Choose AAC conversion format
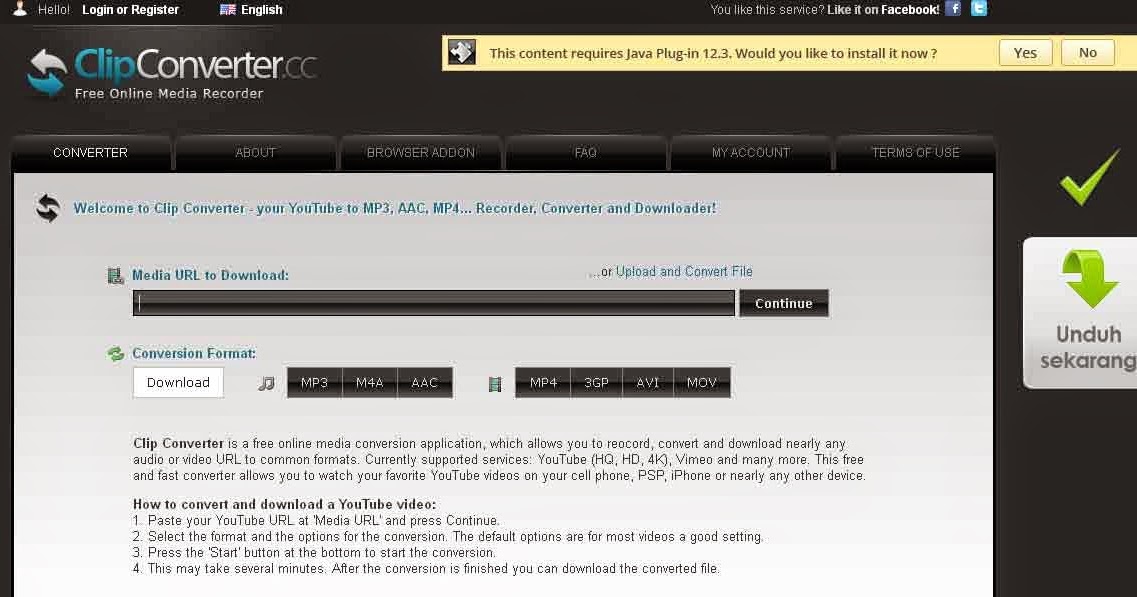Screen dimensions: 1137x597 pyautogui.click(x=425, y=383)
